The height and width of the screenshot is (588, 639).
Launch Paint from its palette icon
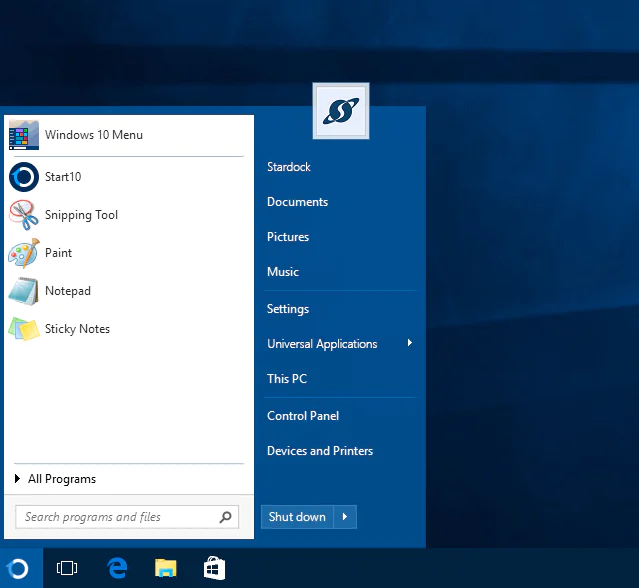click(24, 253)
